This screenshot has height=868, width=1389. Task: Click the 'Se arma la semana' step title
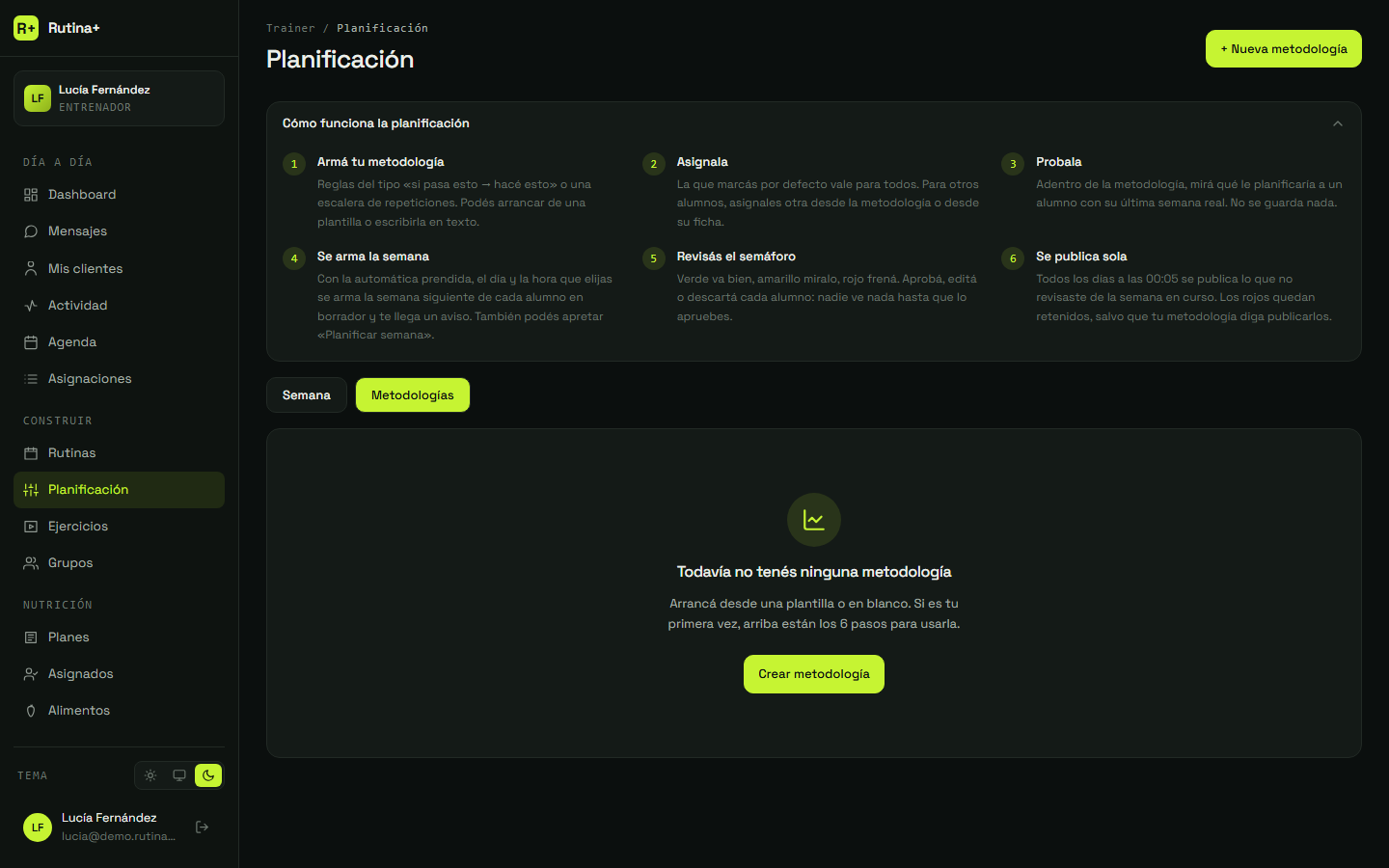[373, 257]
